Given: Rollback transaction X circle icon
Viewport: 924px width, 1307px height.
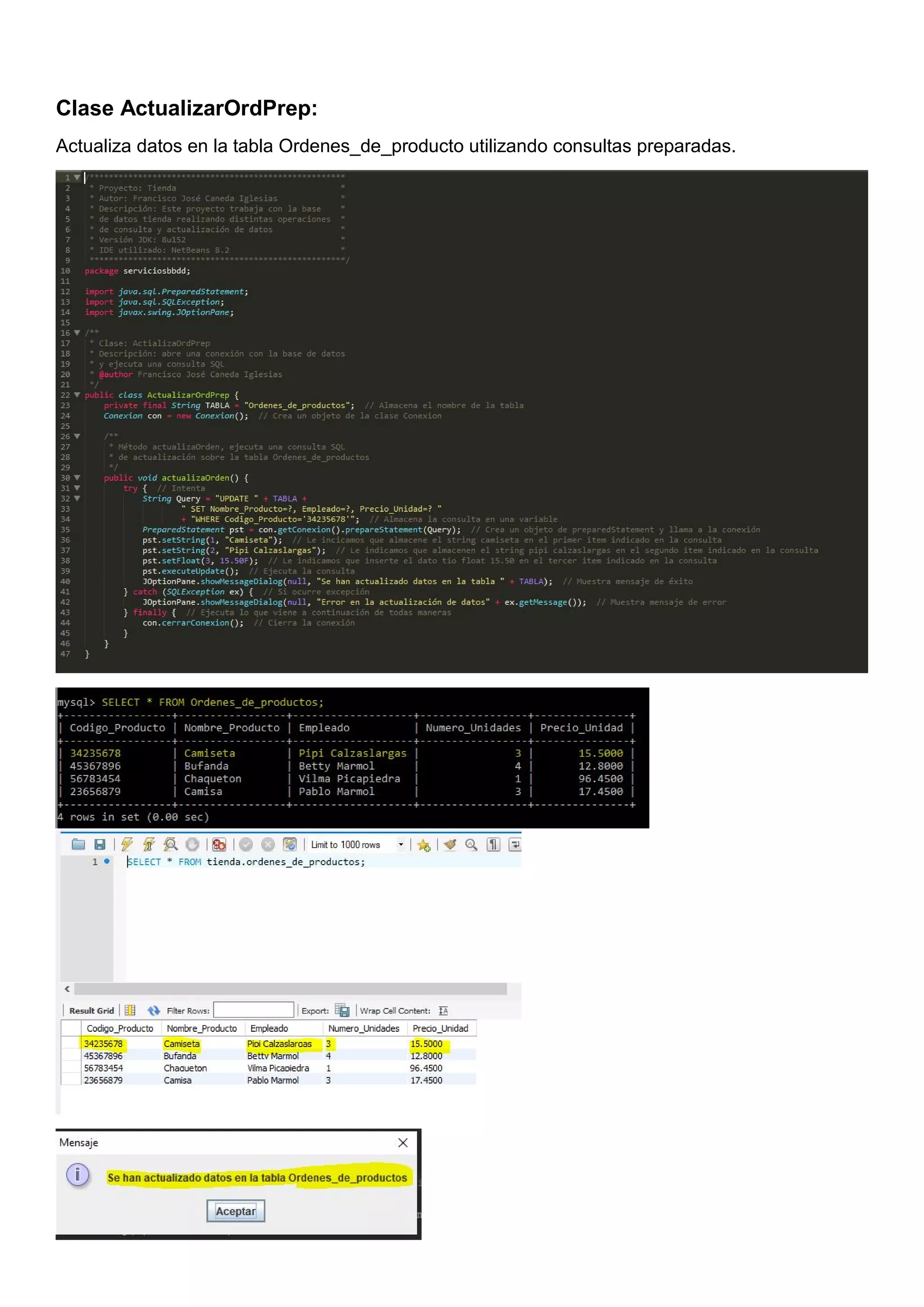Looking at the screenshot, I should (268, 845).
